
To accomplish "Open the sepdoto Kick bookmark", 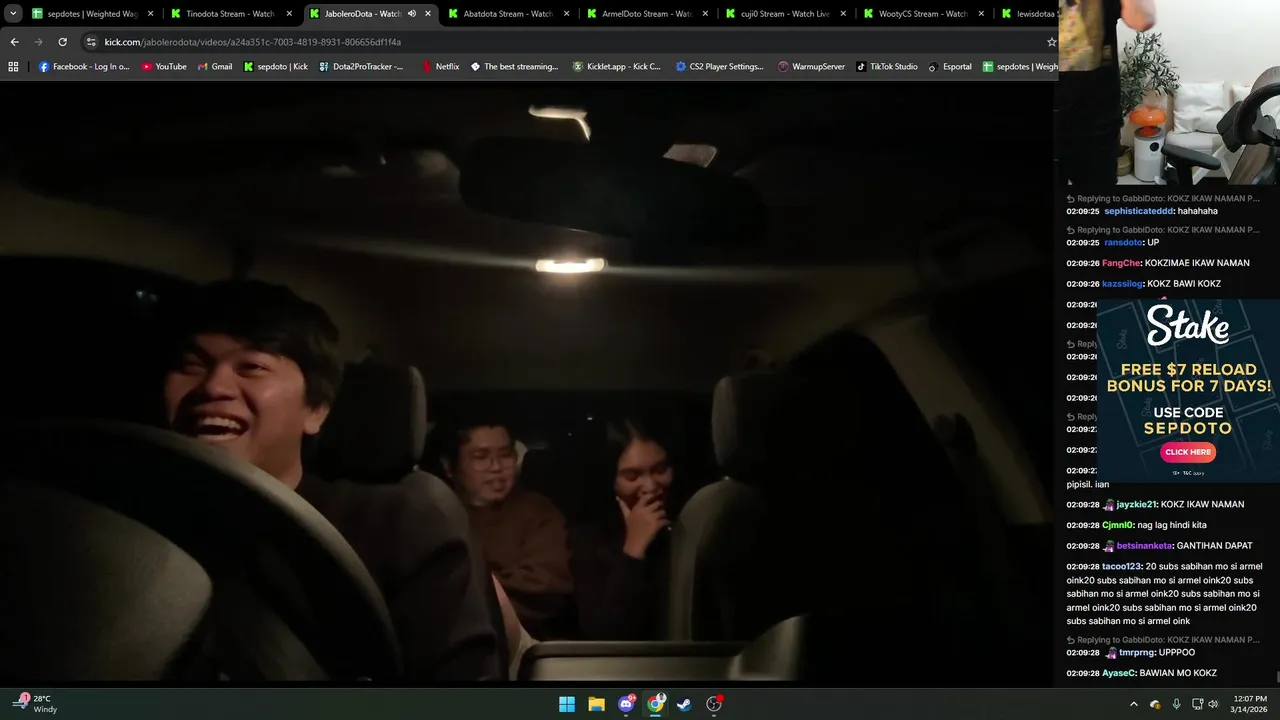I will pos(276,67).
